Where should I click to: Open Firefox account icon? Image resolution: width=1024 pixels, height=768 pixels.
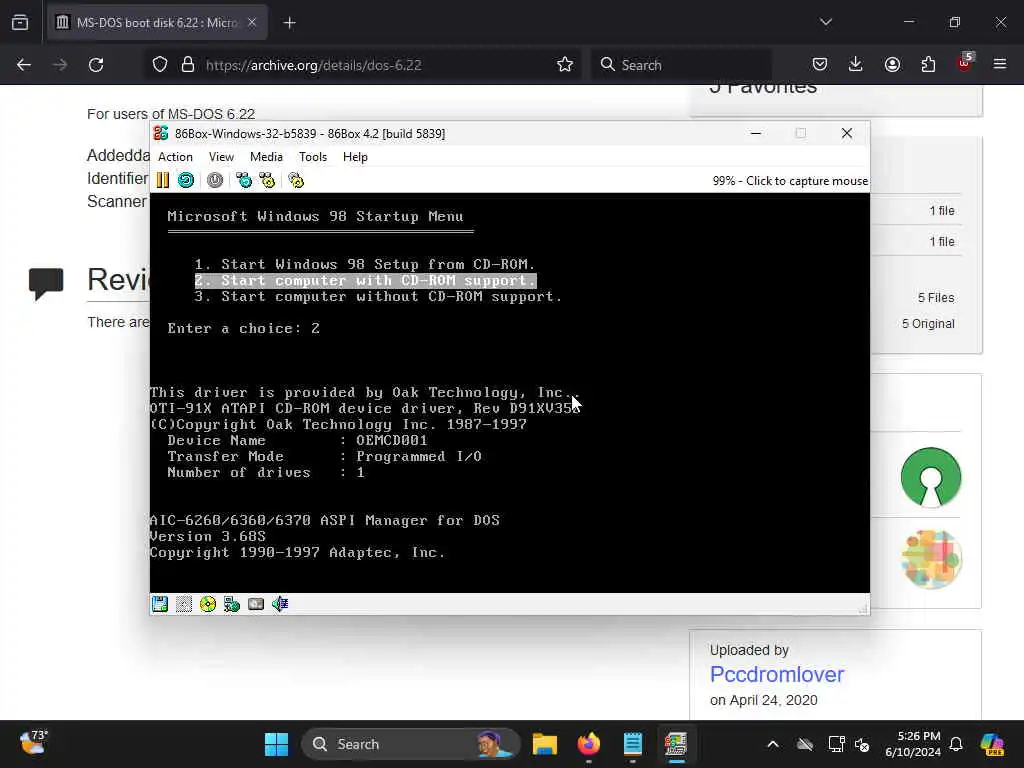point(892,65)
